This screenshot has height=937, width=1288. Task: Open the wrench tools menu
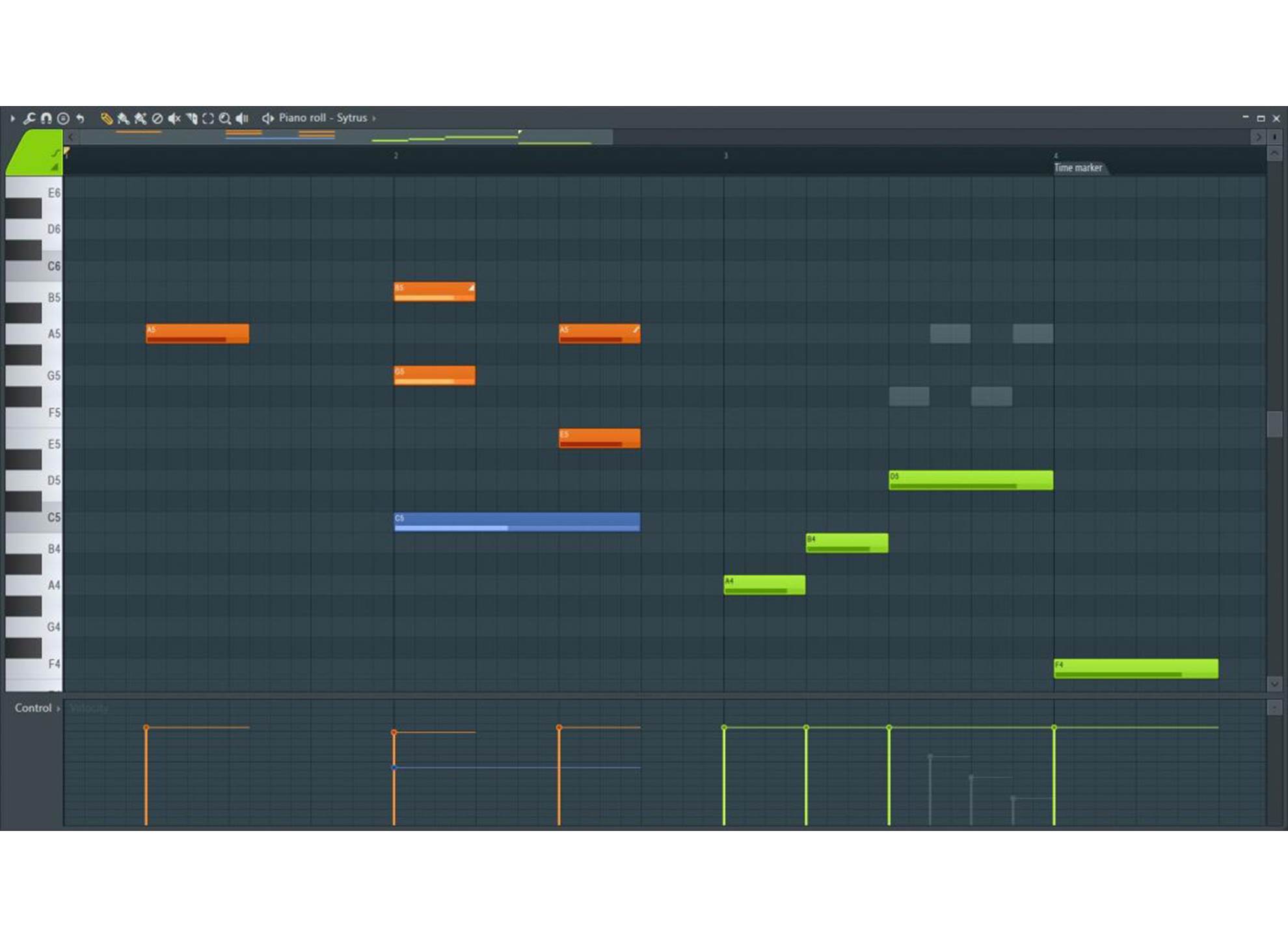[29, 118]
